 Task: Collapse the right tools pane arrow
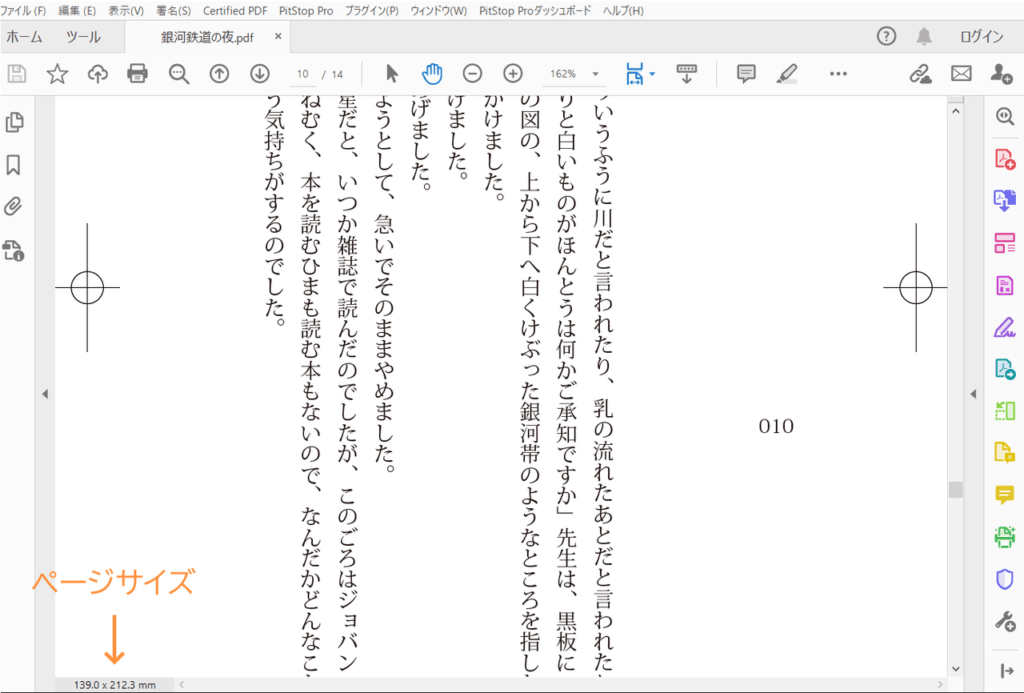point(975,395)
